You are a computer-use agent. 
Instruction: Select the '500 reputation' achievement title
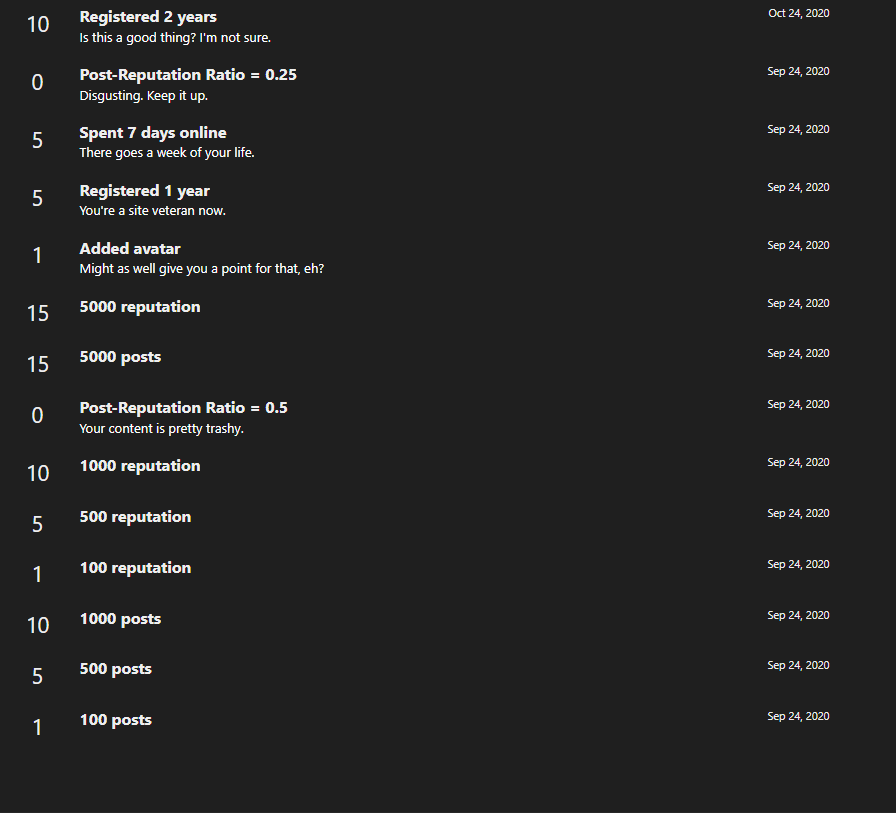coord(135,517)
